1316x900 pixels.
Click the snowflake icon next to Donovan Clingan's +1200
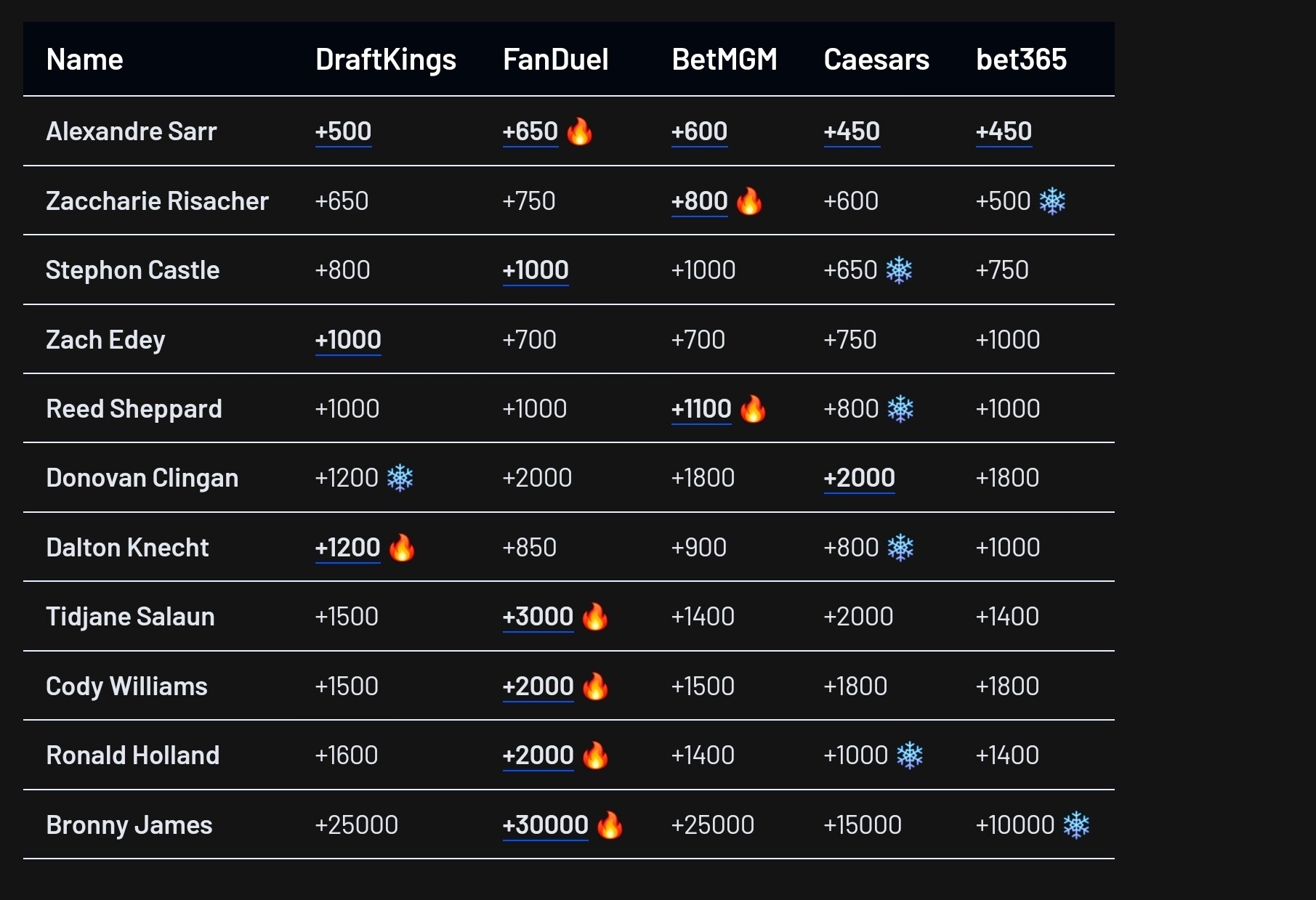point(400,478)
